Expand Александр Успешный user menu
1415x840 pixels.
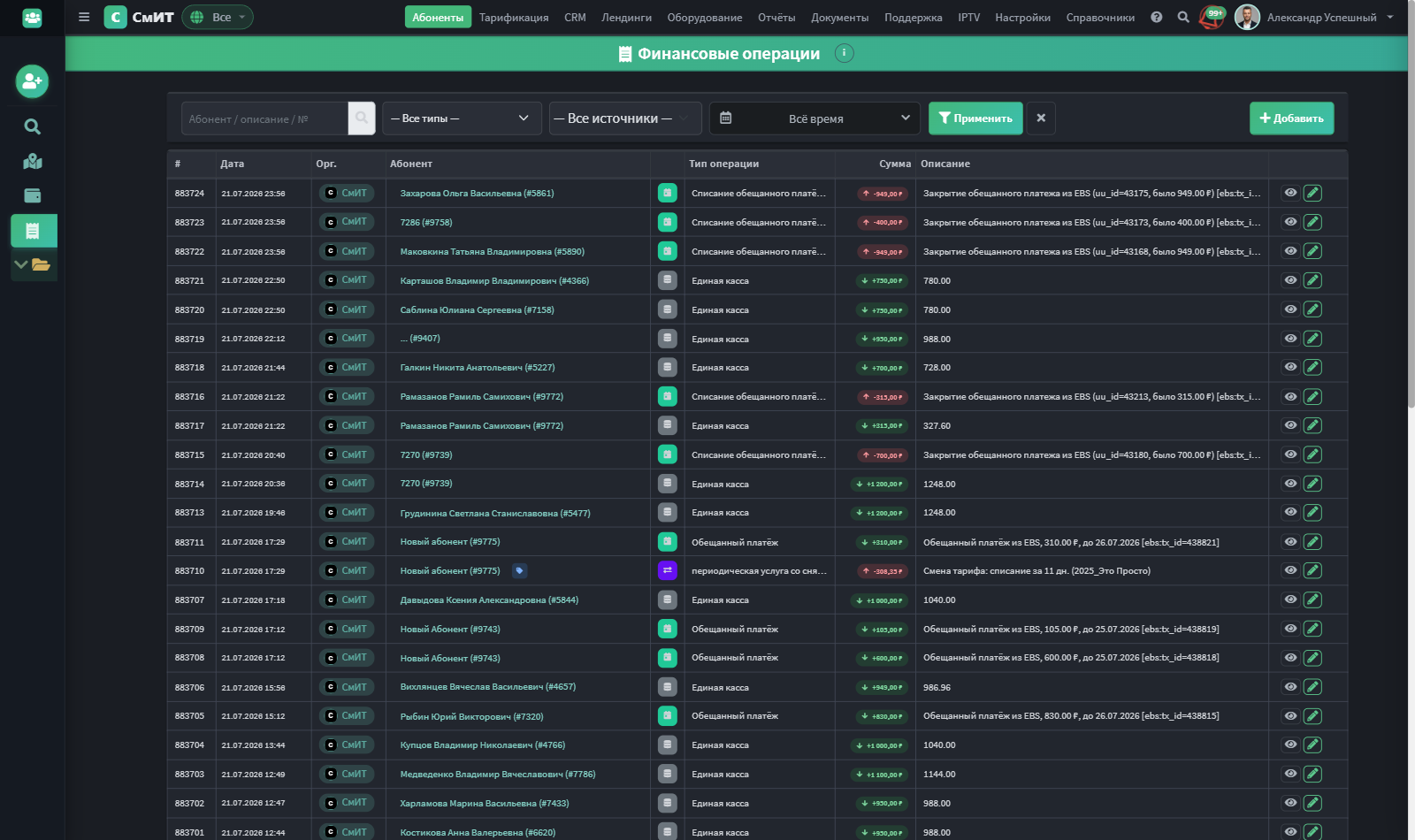[x=1330, y=17]
